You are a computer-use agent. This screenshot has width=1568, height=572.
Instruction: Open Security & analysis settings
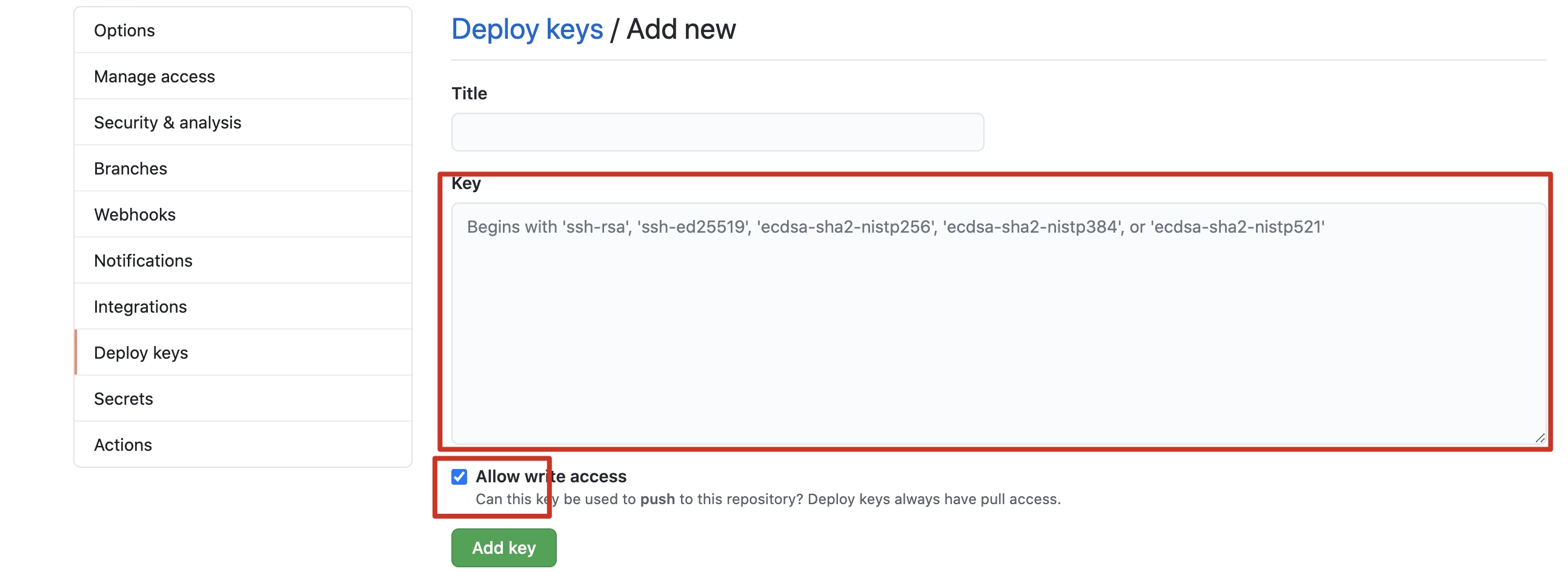[167, 123]
